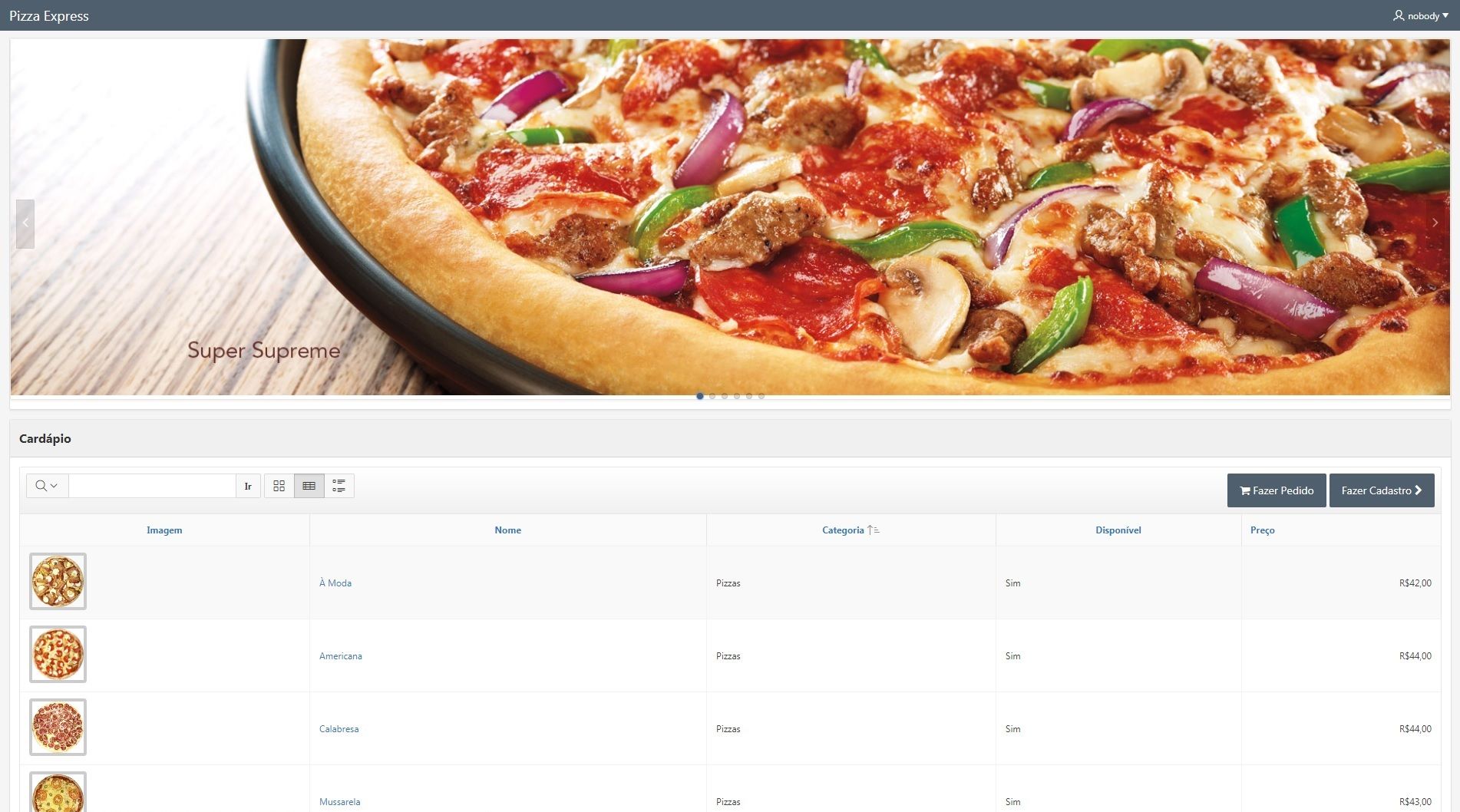The image size is (1460, 812).
Task: Select the second carousel indicator dot
Action: click(x=712, y=396)
